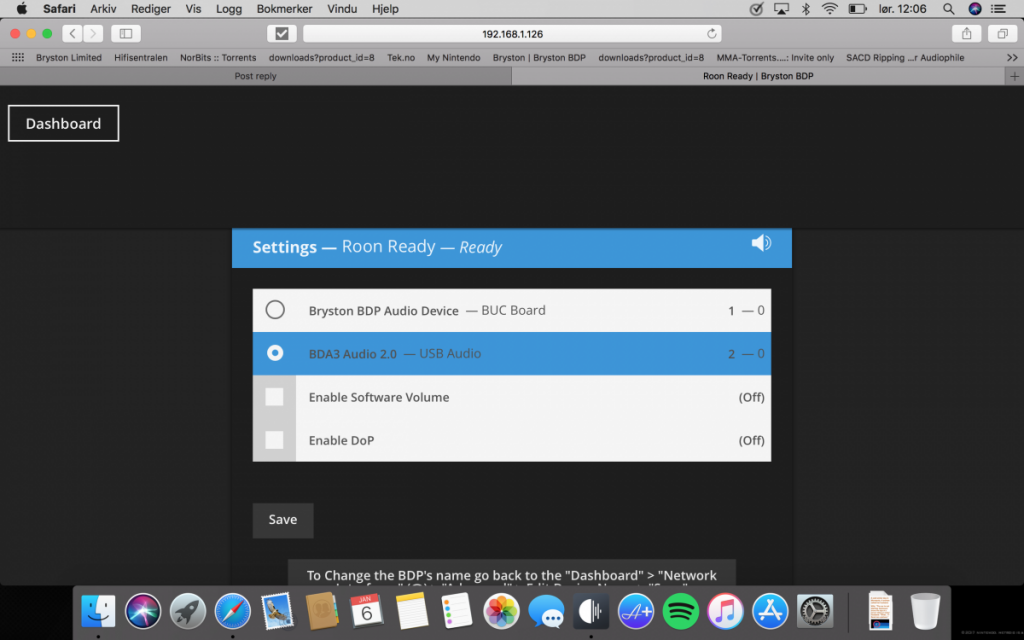Switch to the Post reply tab
1024x640 pixels.
click(x=255, y=76)
